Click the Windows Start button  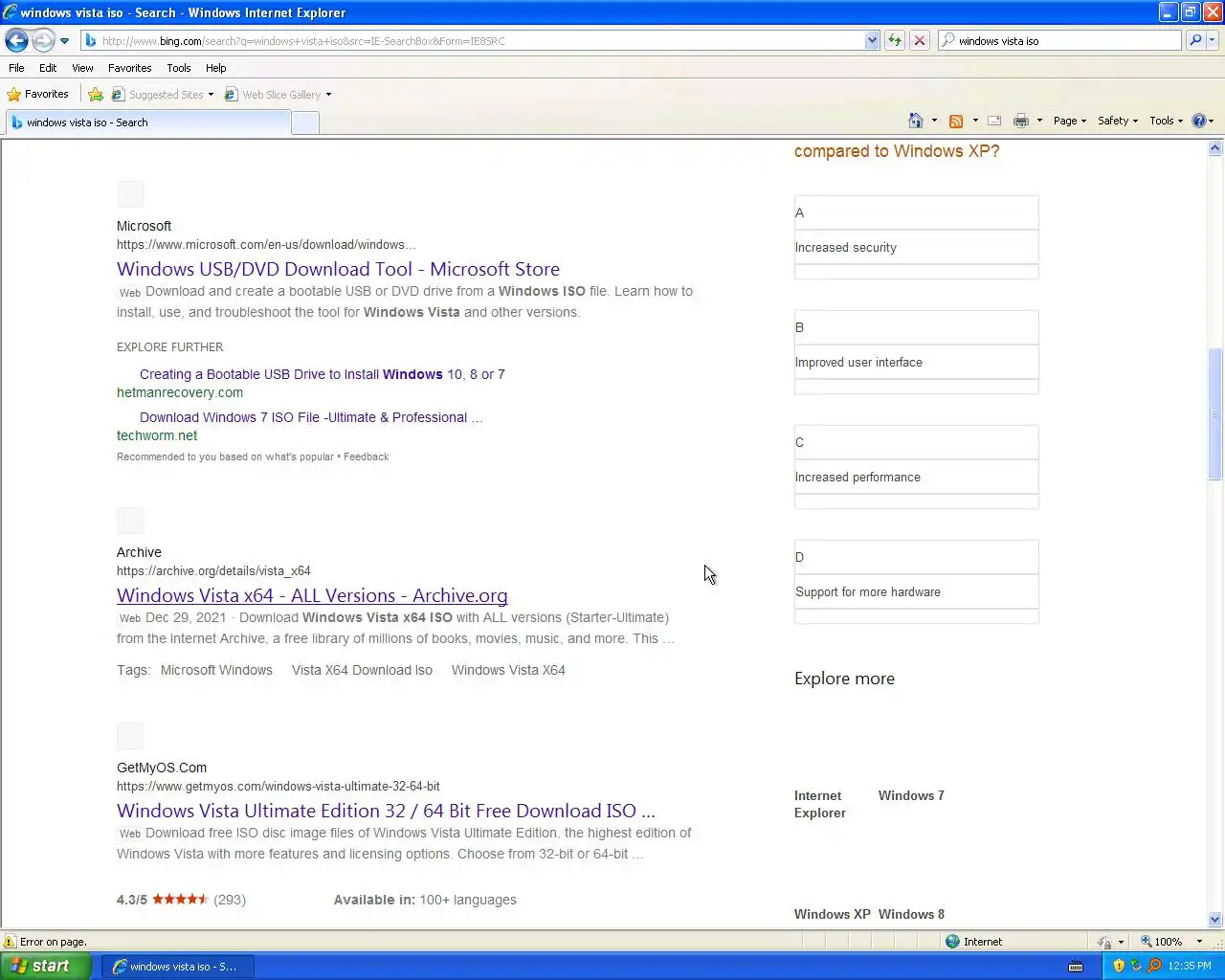[x=46, y=966]
